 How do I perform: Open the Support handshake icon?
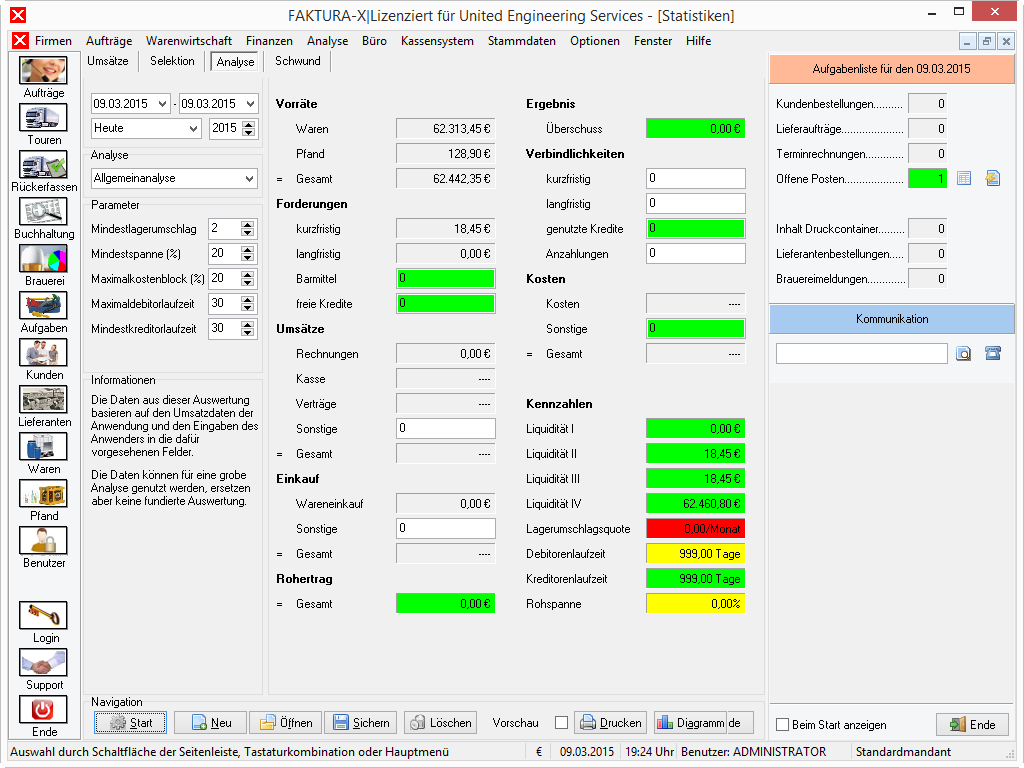(x=43, y=662)
